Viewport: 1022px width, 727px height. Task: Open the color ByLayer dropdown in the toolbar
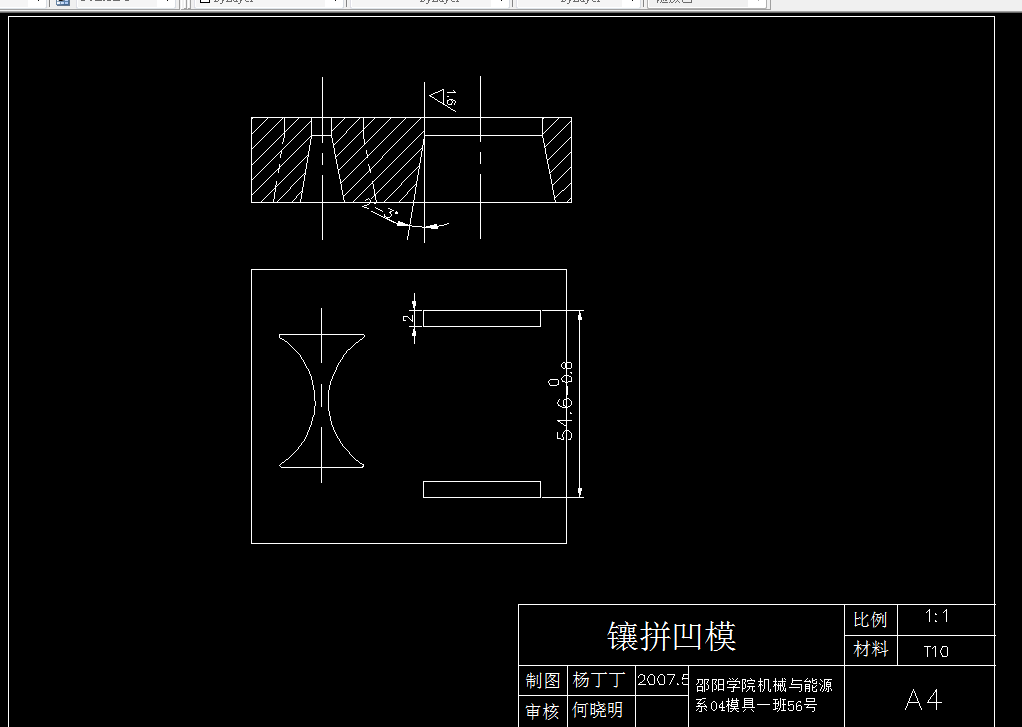pos(269,2)
